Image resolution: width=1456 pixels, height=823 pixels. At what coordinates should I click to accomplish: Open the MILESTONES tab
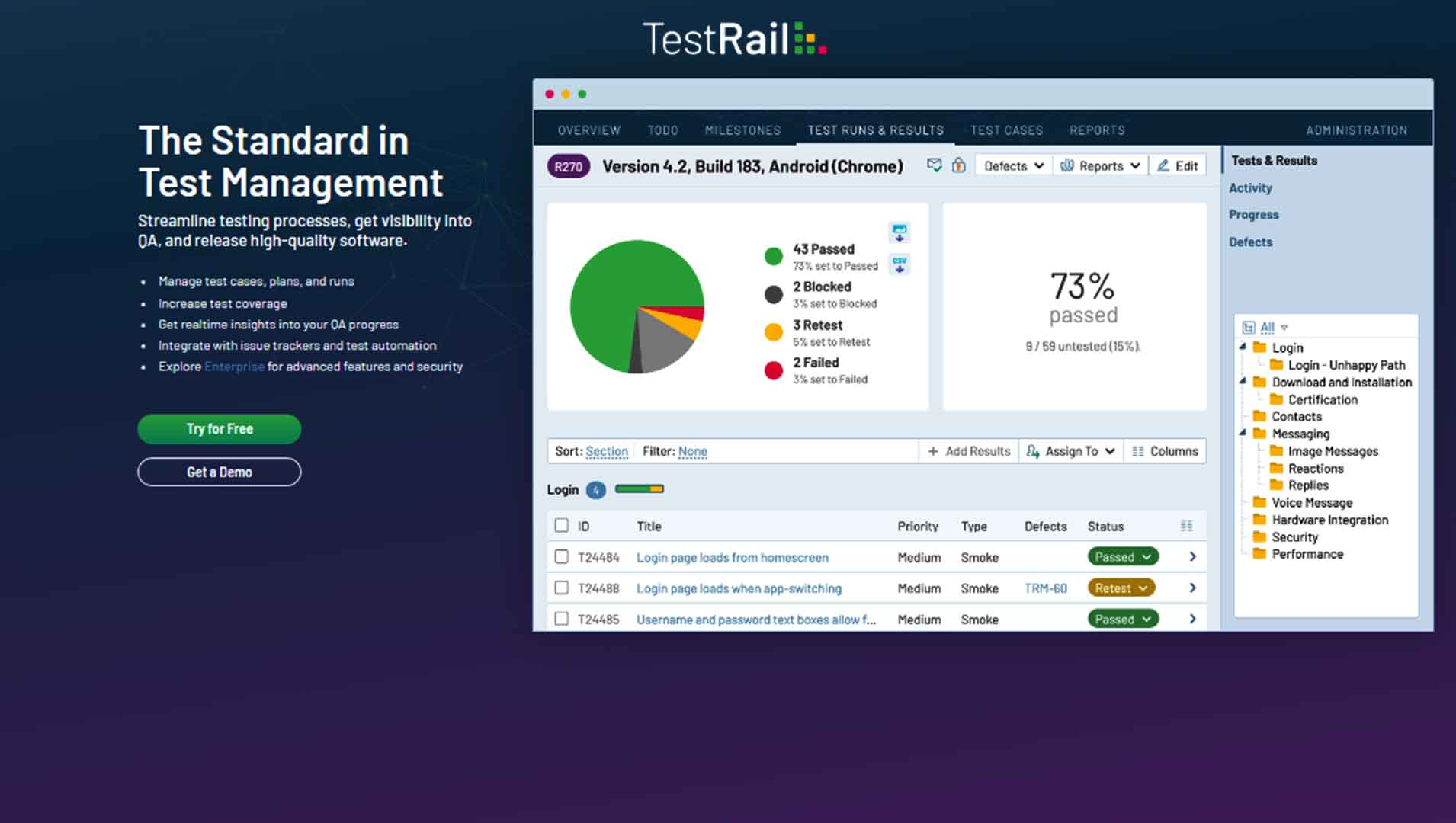point(742,130)
